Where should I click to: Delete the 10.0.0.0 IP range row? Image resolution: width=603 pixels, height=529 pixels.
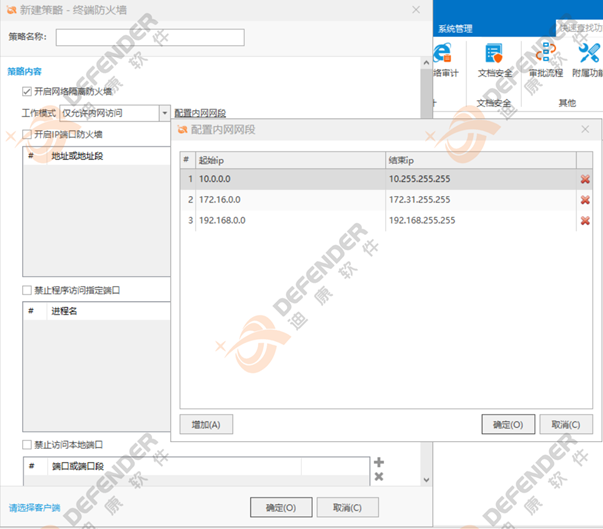585,179
